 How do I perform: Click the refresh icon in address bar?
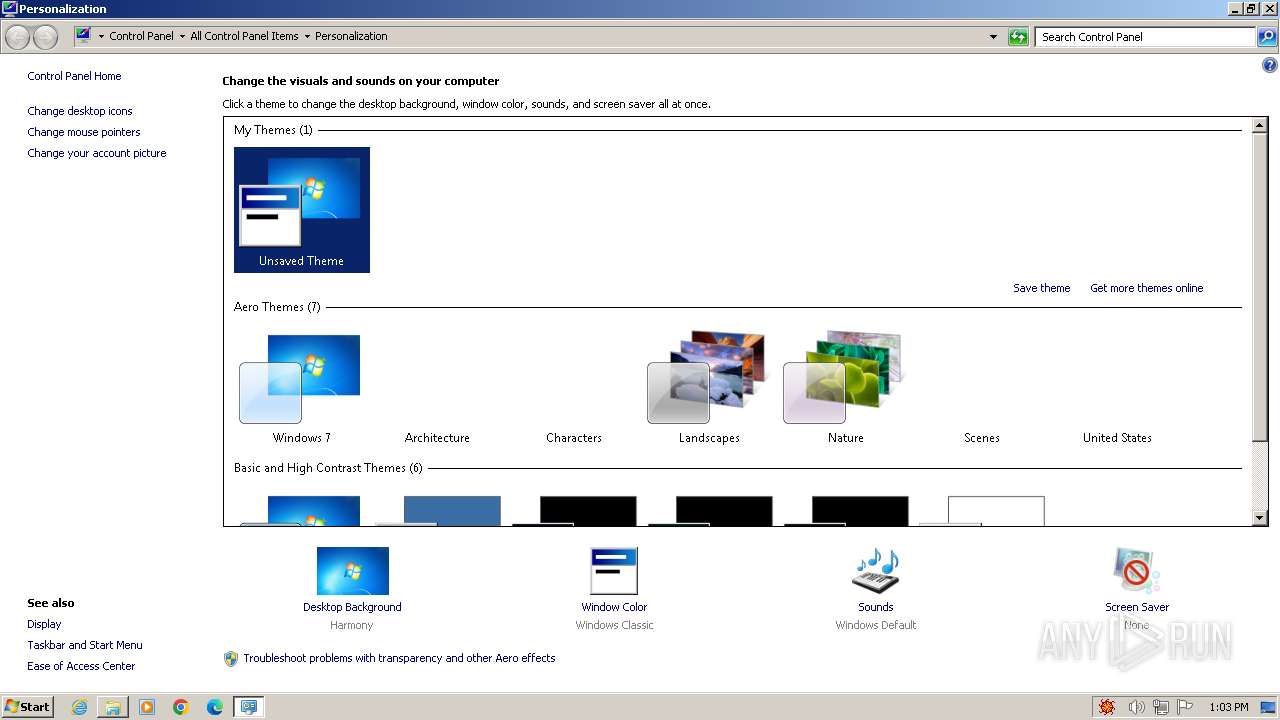point(1018,37)
